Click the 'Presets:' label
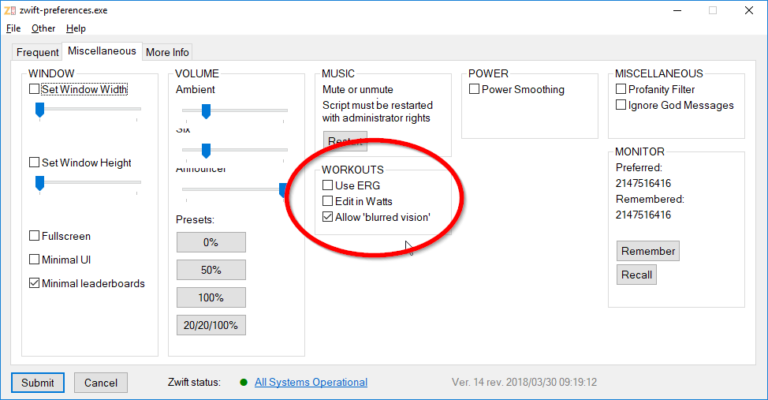768x400 pixels. click(195, 219)
